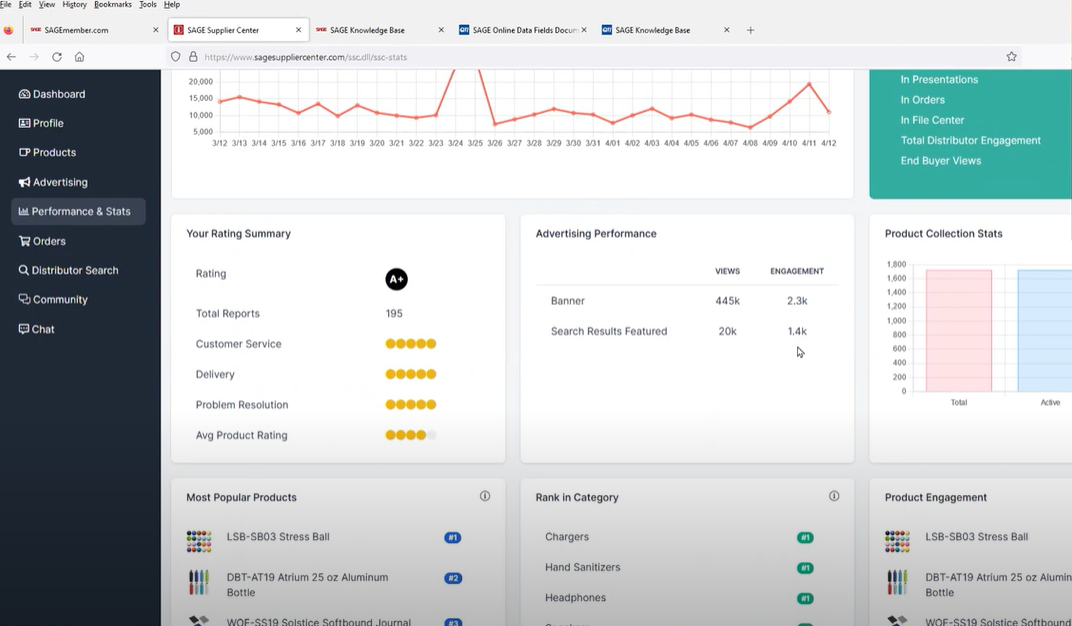Select Performance & Stats in sidebar

click(78, 211)
